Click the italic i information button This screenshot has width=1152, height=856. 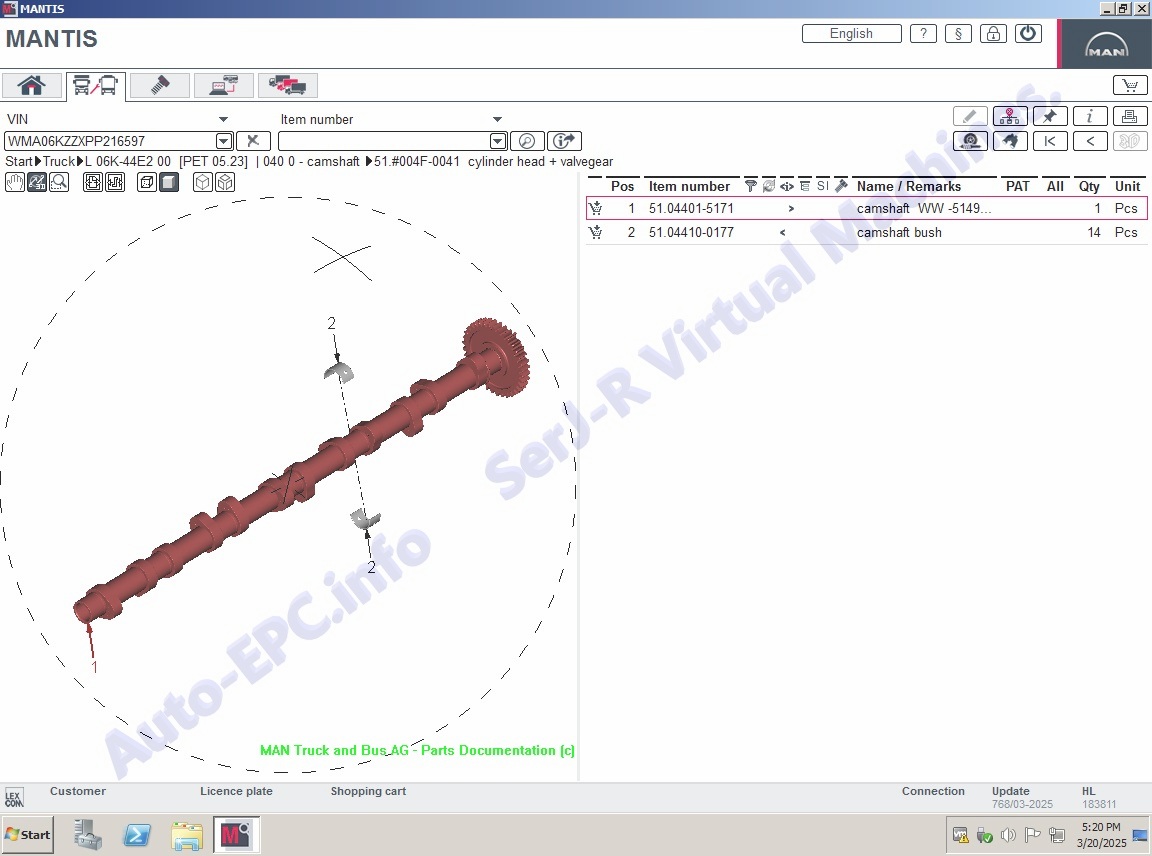coord(1090,116)
